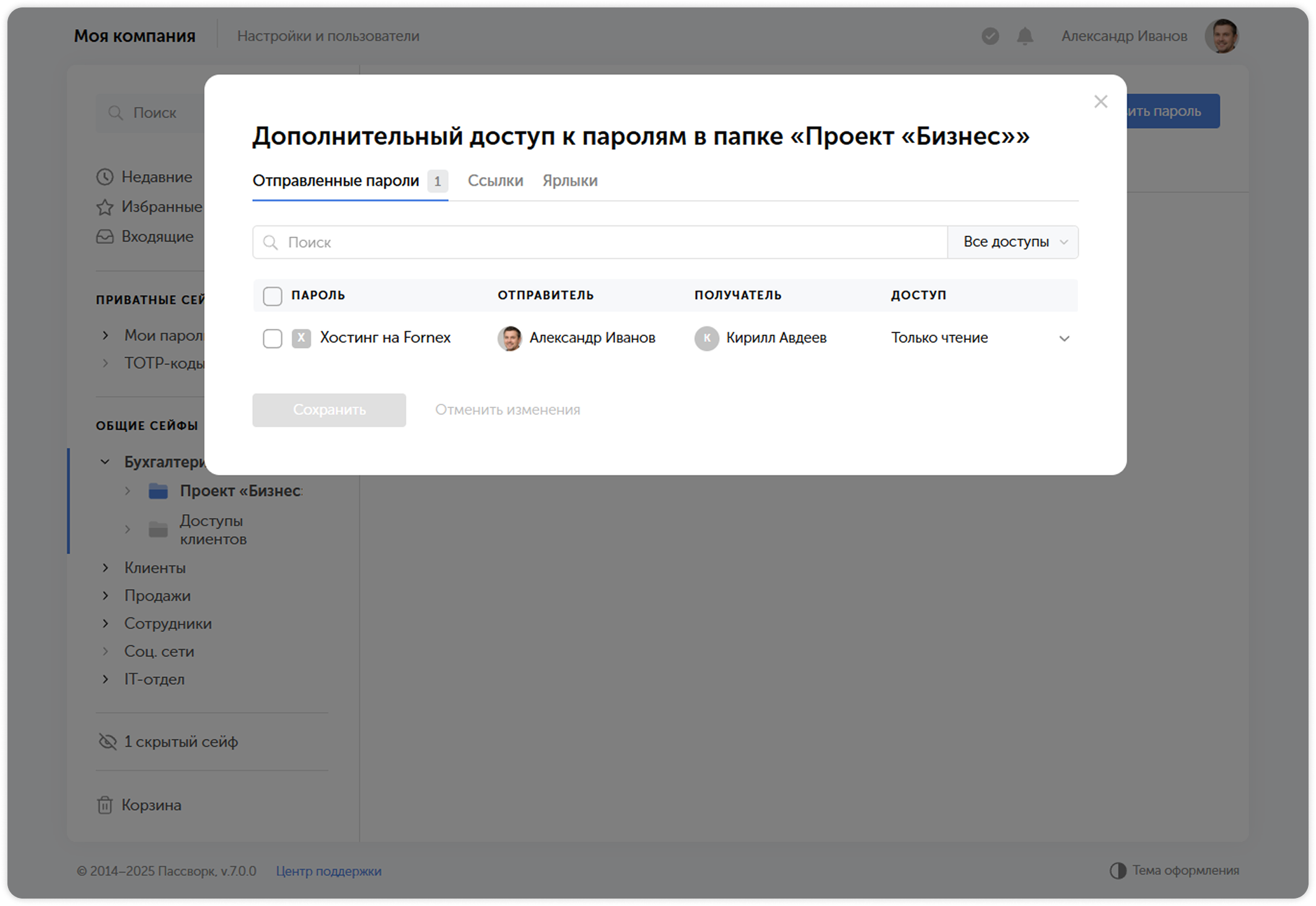Viewport: 1316px width, 906px height.
Task: Click the magnifier icon in sidebar search
Action: (x=115, y=113)
